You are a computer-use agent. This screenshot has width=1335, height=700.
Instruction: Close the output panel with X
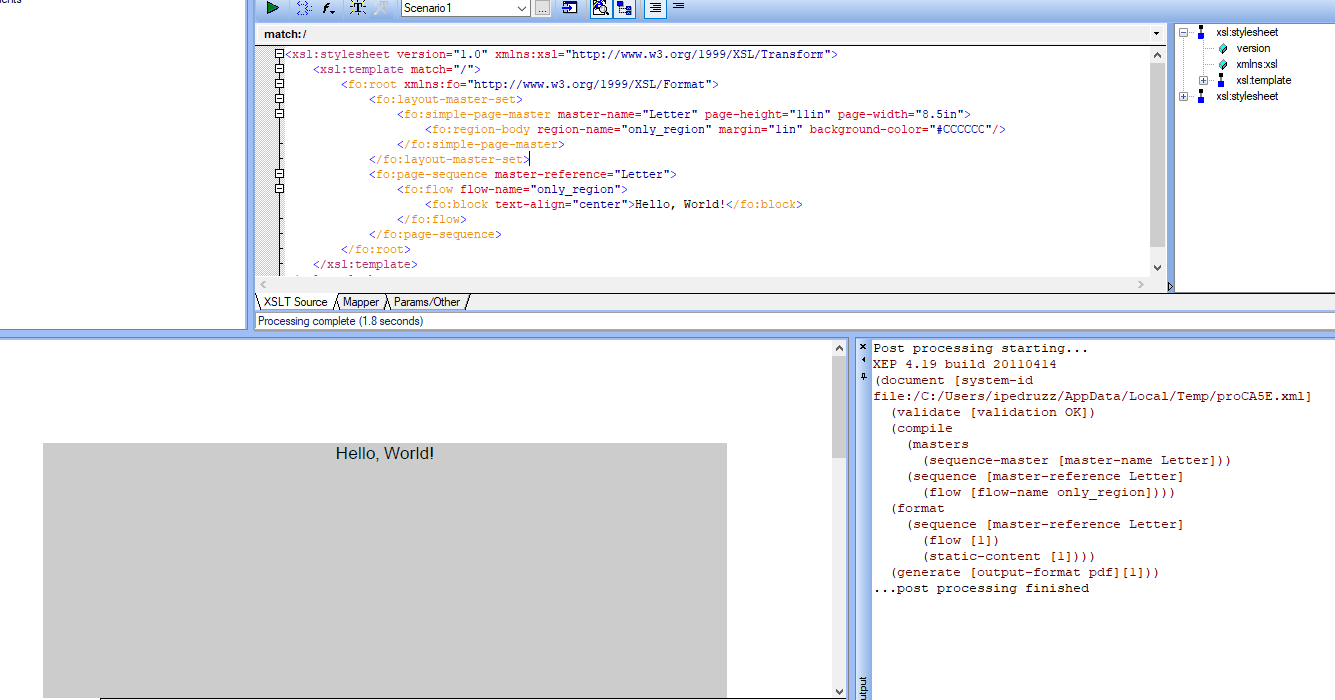(x=864, y=346)
